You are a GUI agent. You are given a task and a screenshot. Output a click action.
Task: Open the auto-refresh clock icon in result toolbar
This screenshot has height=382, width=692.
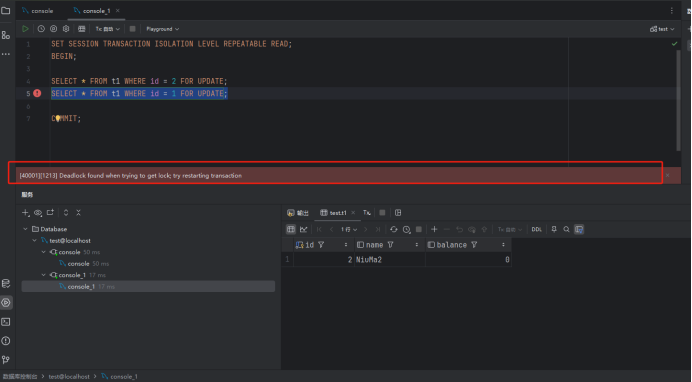(406, 229)
